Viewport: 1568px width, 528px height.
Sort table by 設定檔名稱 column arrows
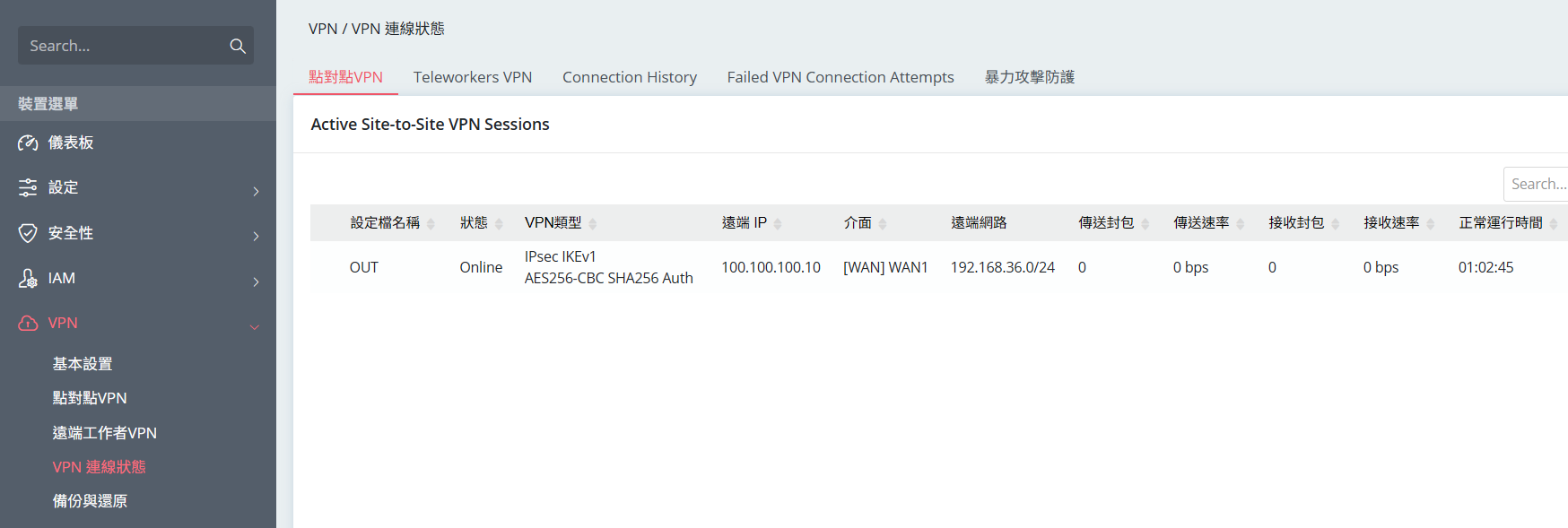(431, 223)
